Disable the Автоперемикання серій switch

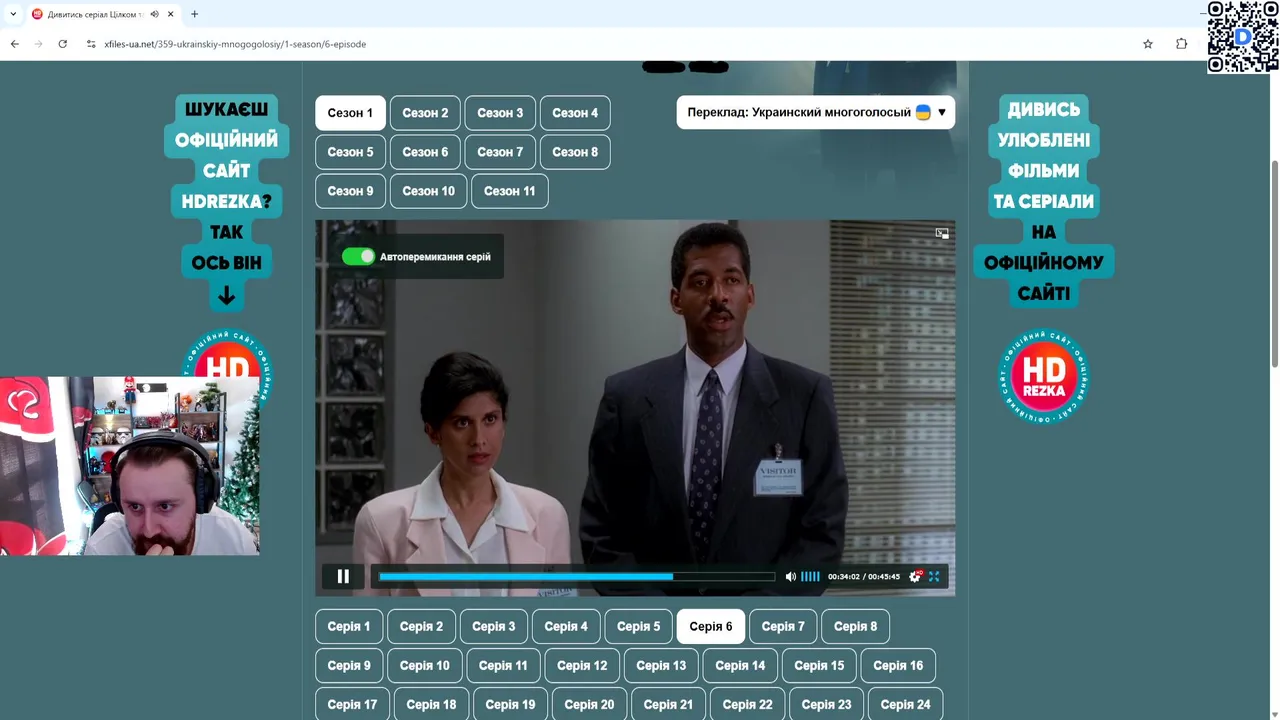click(x=358, y=256)
